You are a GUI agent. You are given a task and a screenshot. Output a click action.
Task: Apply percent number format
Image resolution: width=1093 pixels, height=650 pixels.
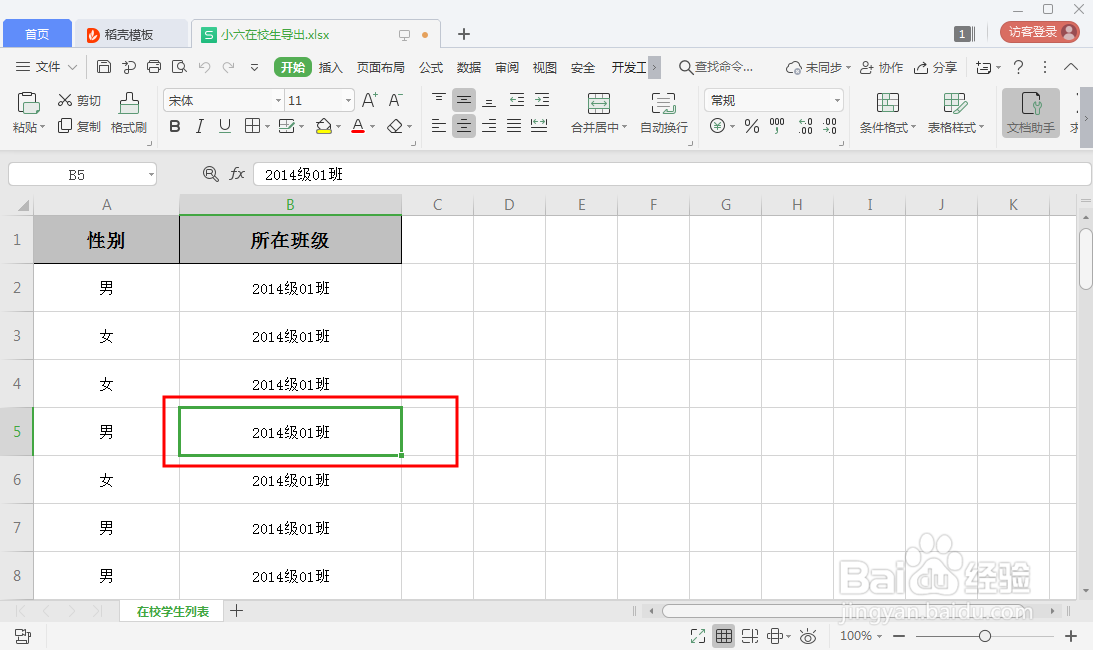tap(752, 127)
